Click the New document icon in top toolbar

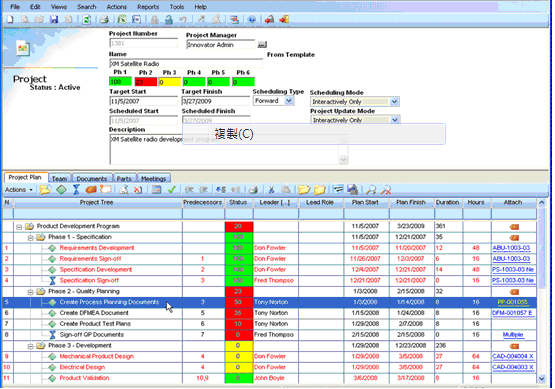(x=10, y=19)
